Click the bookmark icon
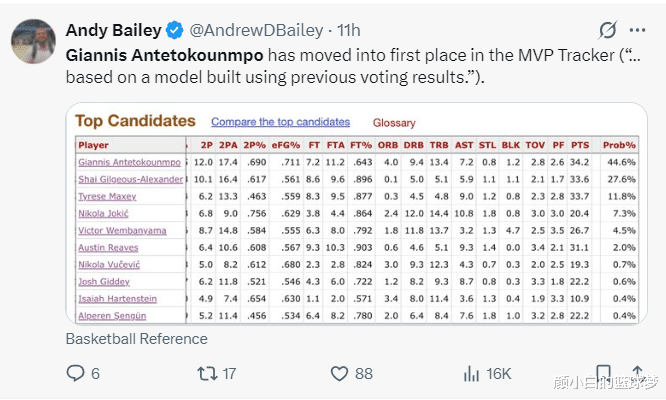Image resolution: width=666 pixels, height=400 pixels. (602, 374)
